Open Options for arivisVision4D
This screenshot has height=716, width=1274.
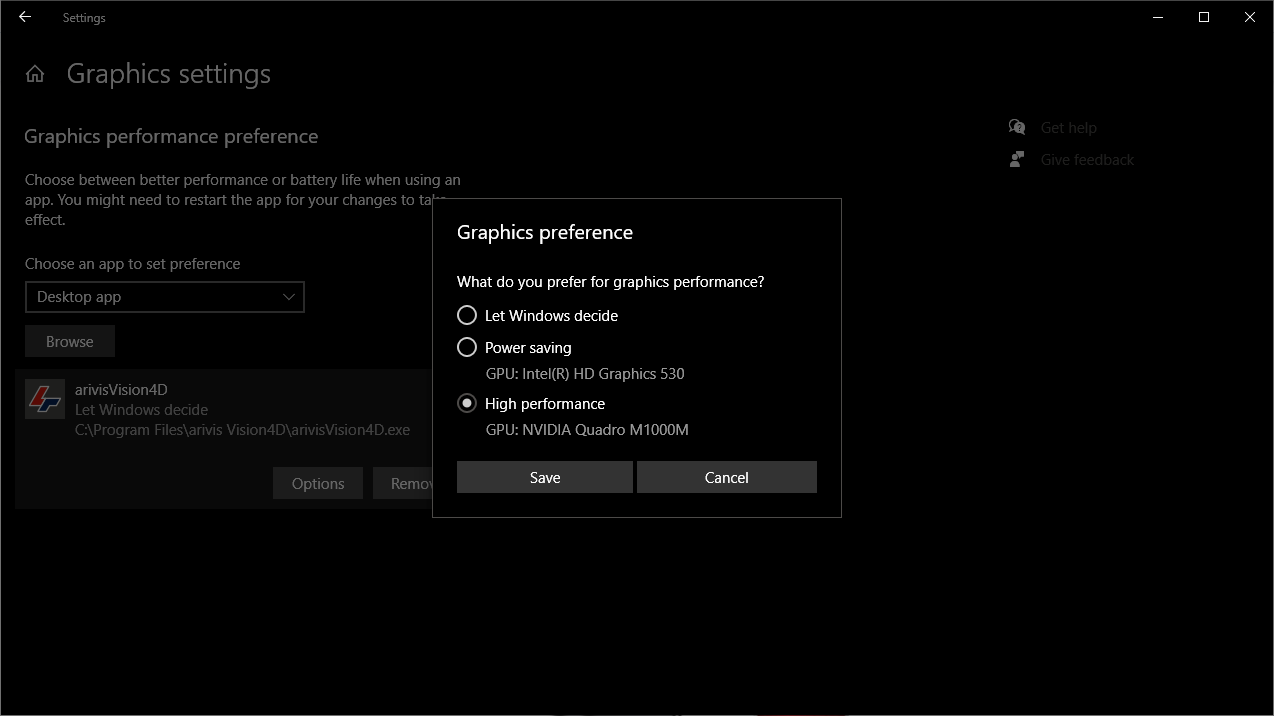click(318, 483)
